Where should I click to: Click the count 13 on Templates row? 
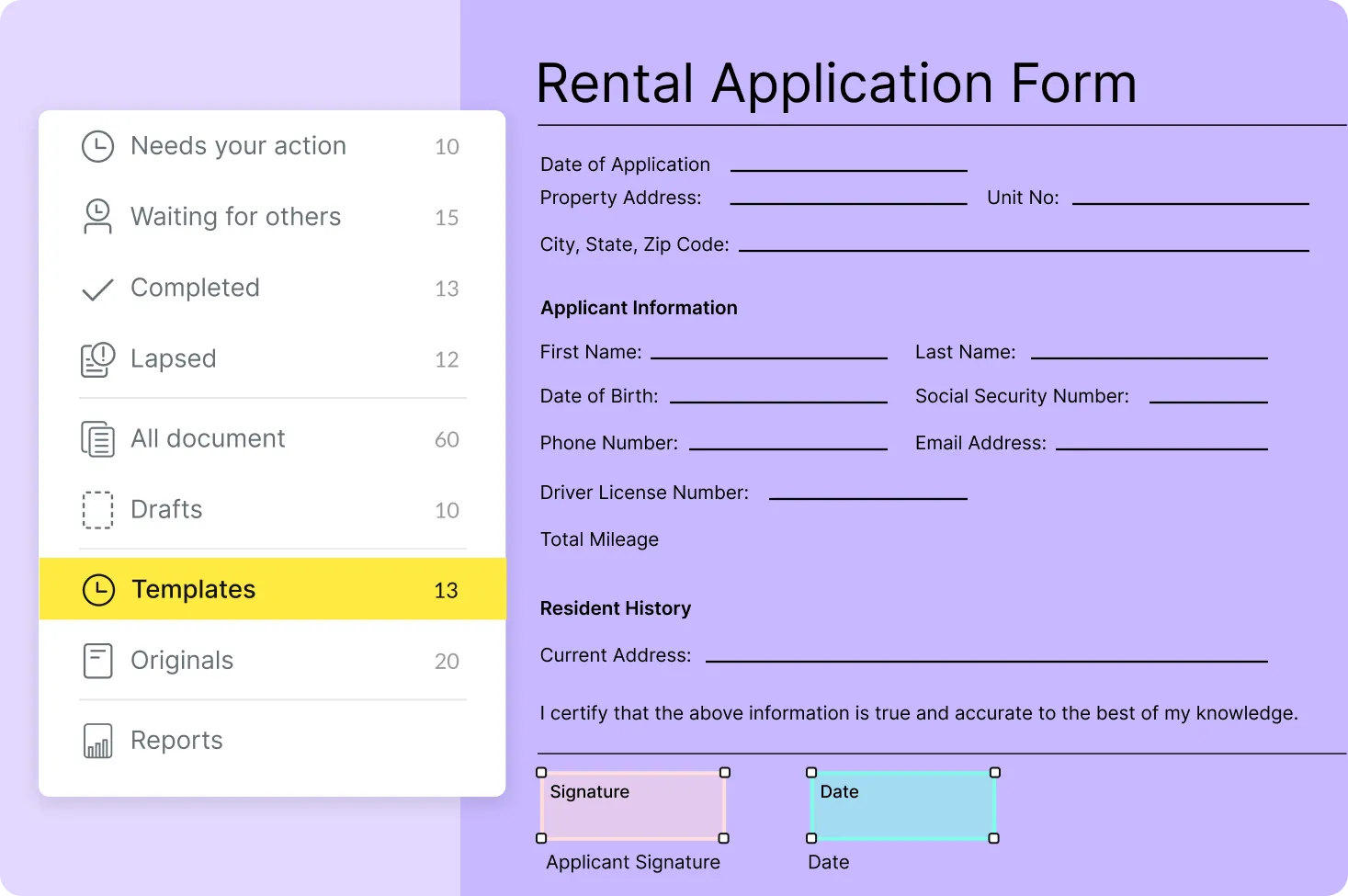(446, 590)
